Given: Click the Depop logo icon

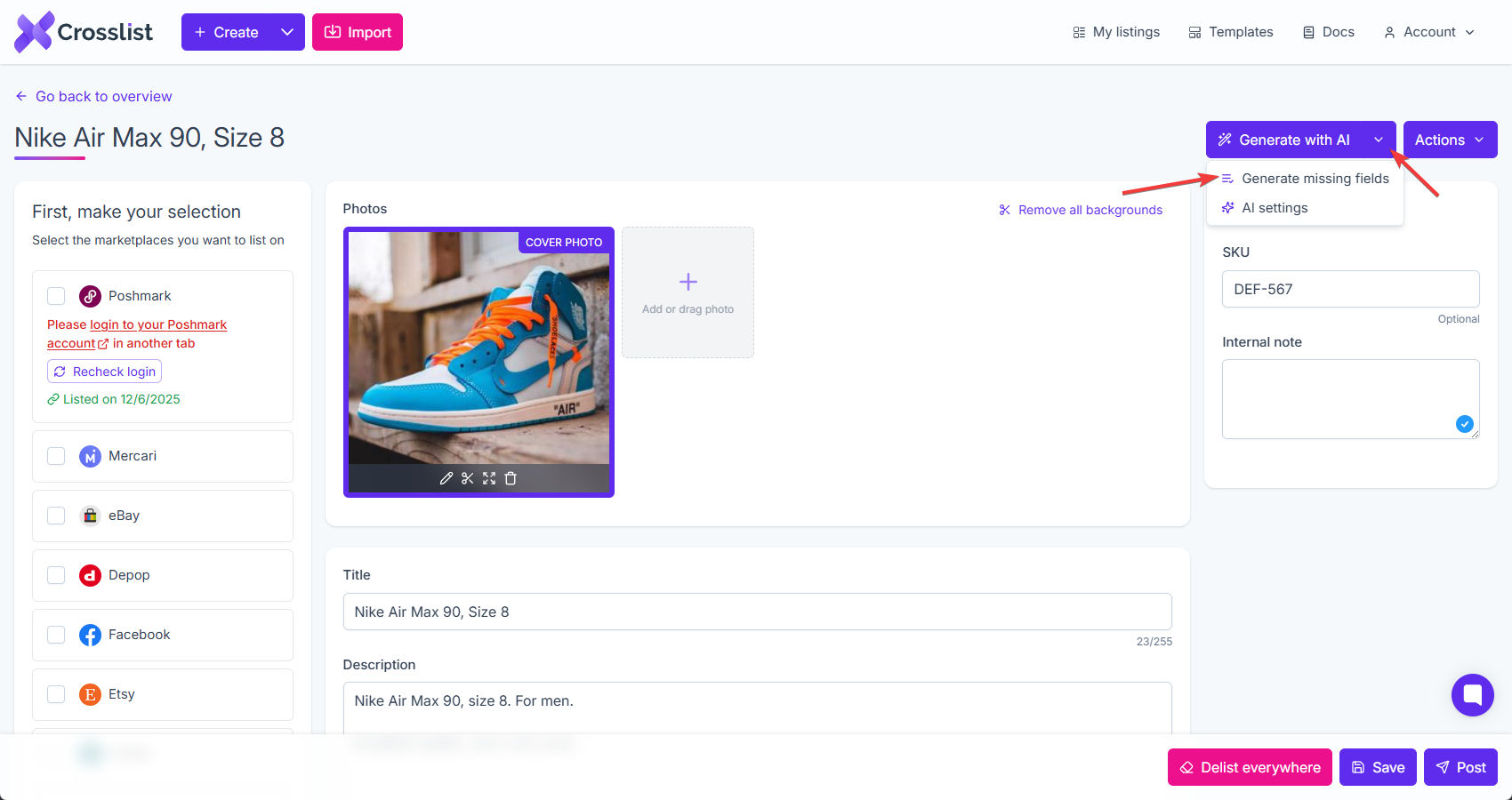Looking at the screenshot, I should (x=90, y=575).
